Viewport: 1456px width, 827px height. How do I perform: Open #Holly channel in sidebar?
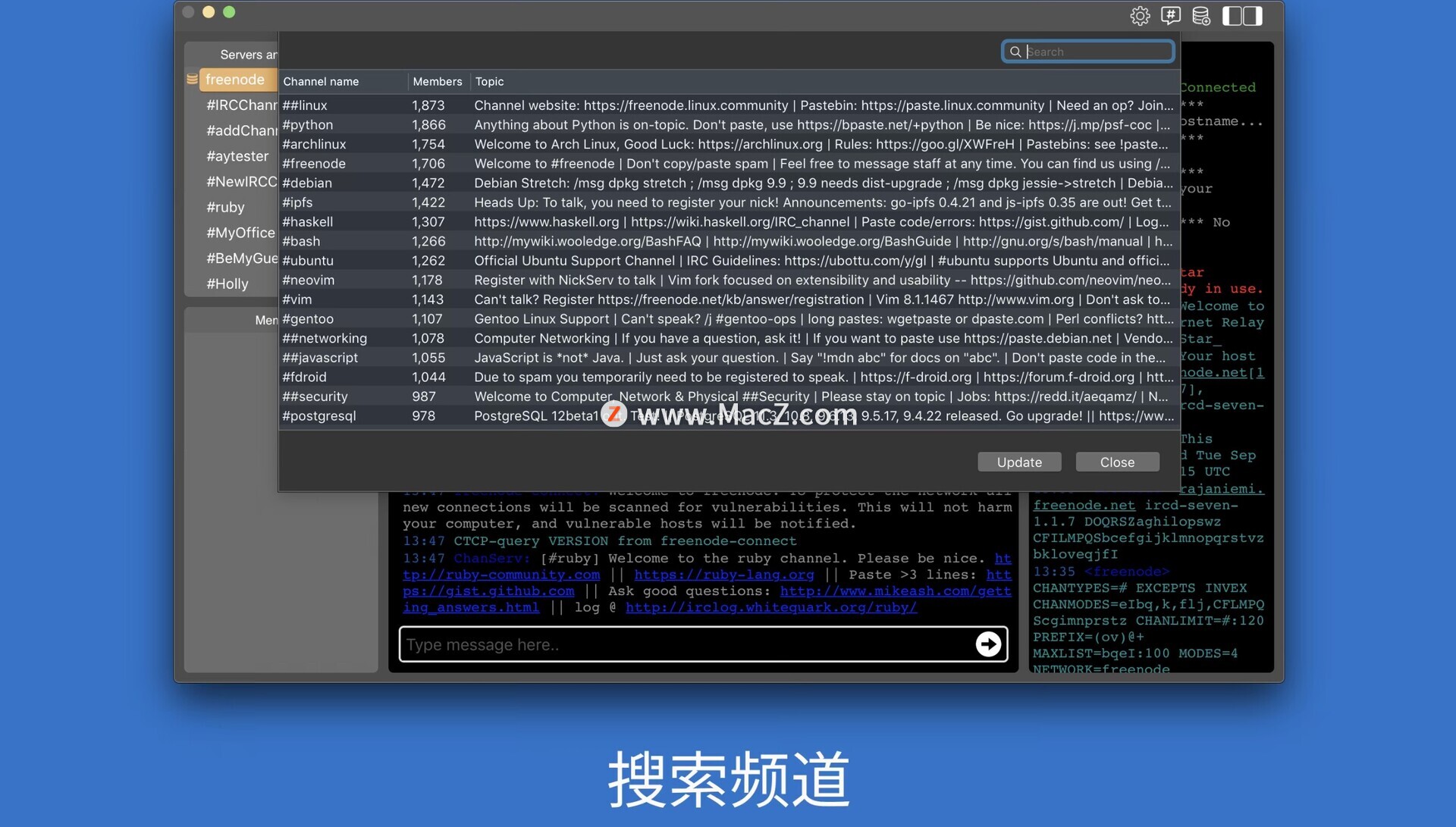pyautogui.click(x=227, y=284)
